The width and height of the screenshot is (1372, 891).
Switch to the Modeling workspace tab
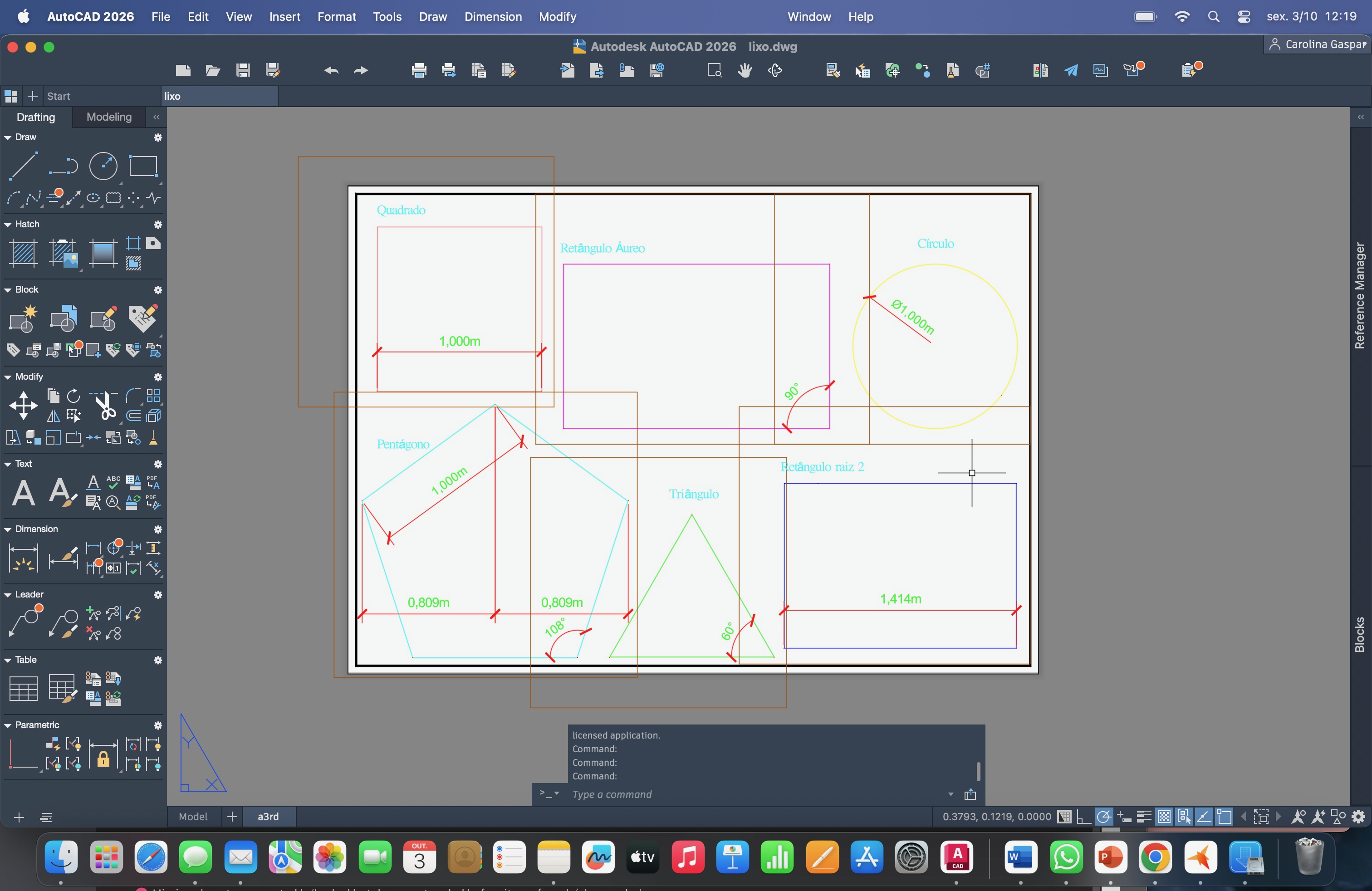pyautogui.click(x=109, y=117)
